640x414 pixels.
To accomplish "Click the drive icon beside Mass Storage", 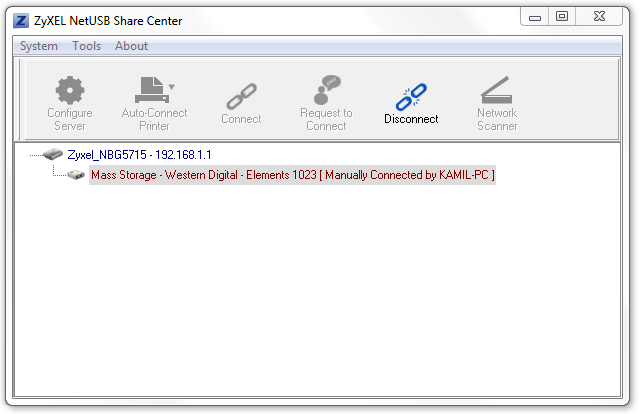I will (76, 175).
